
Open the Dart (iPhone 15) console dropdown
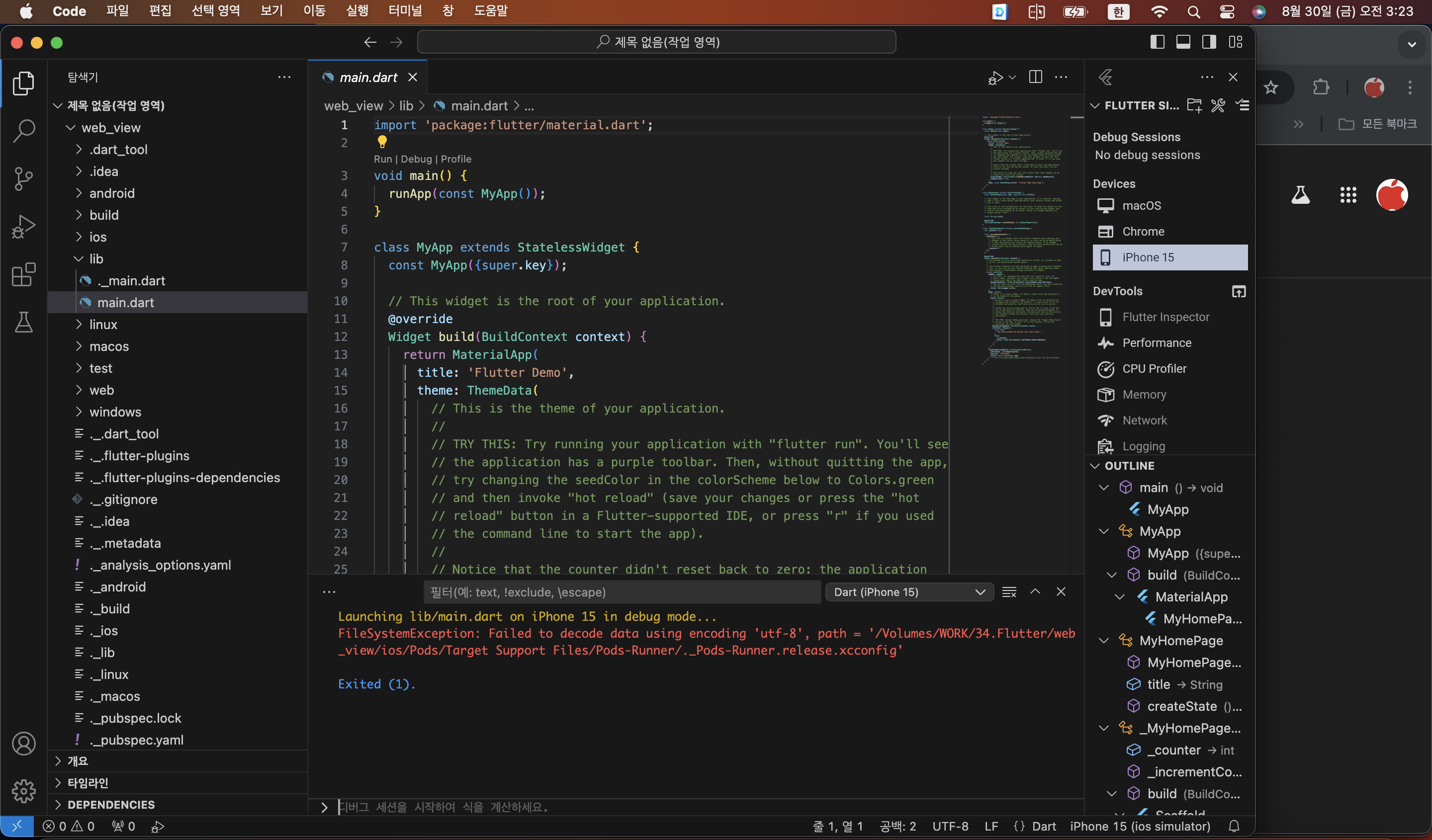click(x=908, y=592)
